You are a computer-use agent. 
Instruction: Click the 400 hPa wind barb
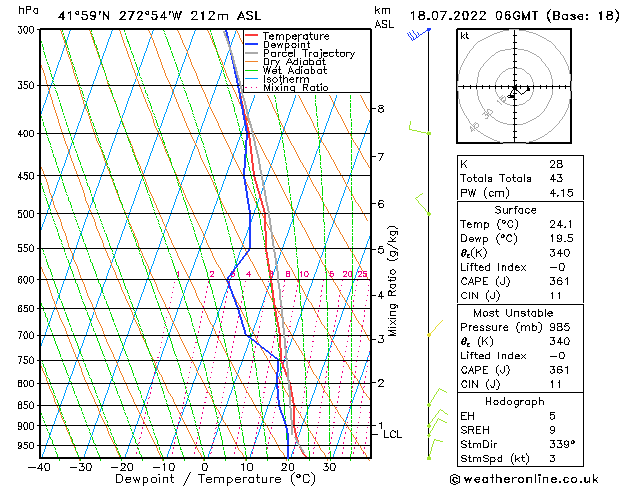[420, 128]
